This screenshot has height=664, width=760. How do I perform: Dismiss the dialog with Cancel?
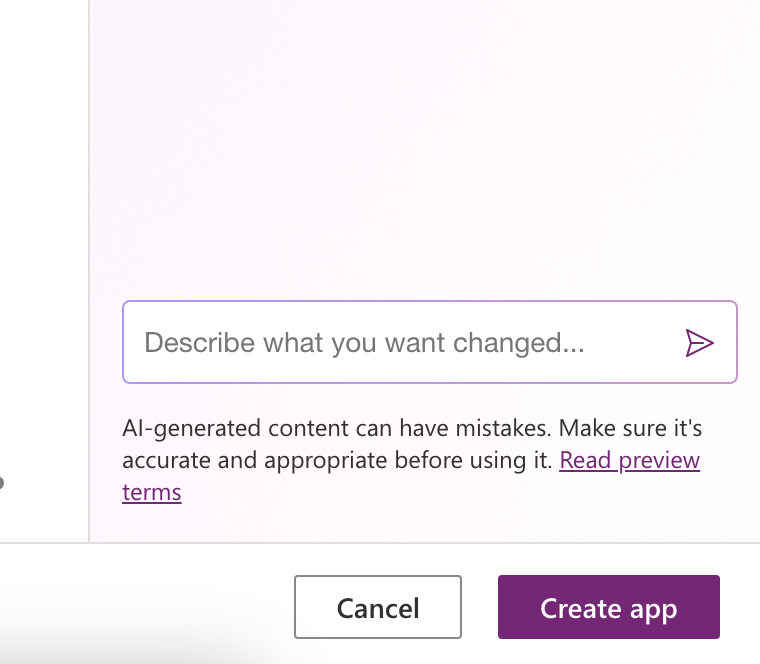click(x=378, y=607)
